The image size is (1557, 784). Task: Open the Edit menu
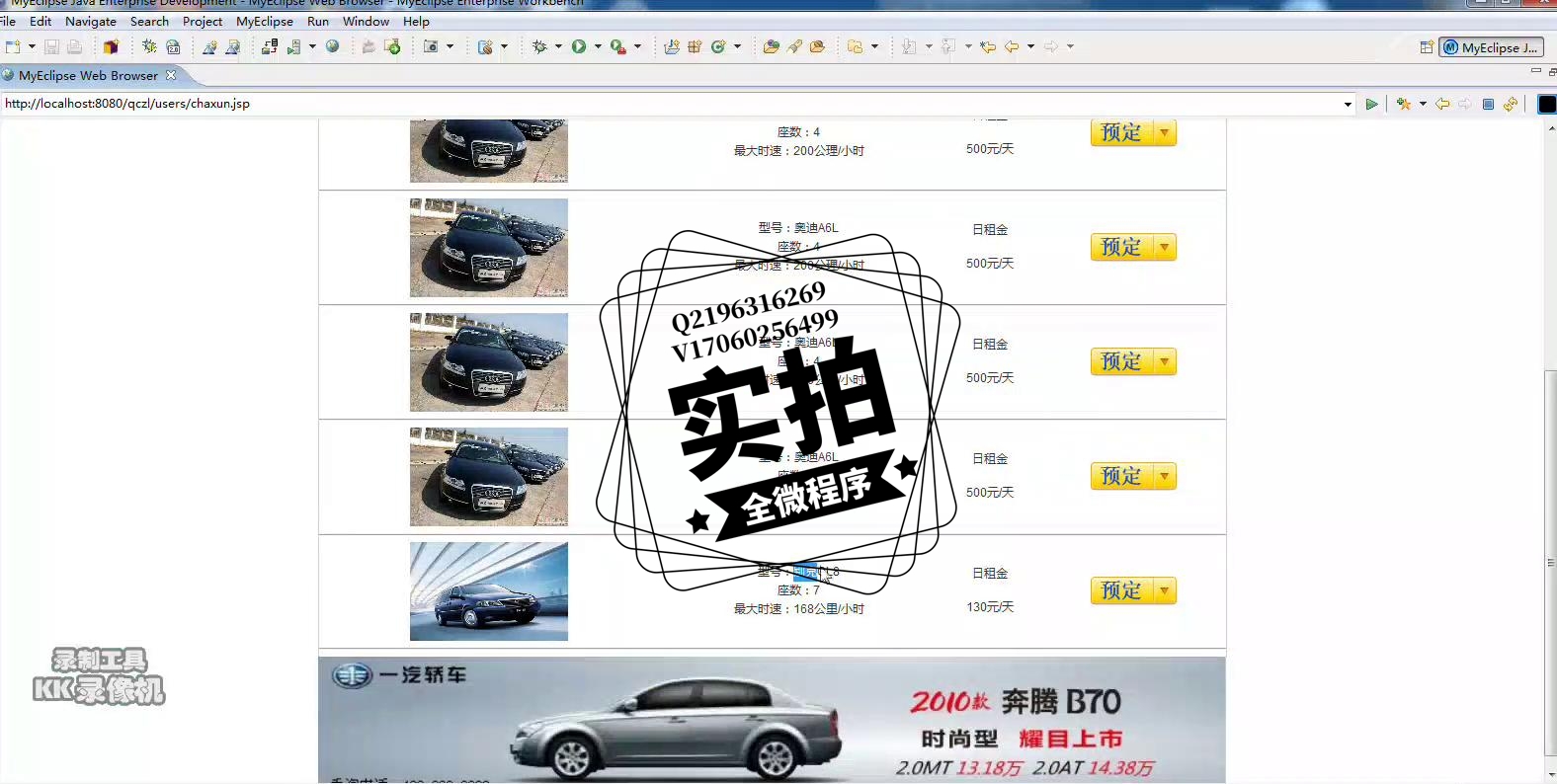click(x=41, y=21)
